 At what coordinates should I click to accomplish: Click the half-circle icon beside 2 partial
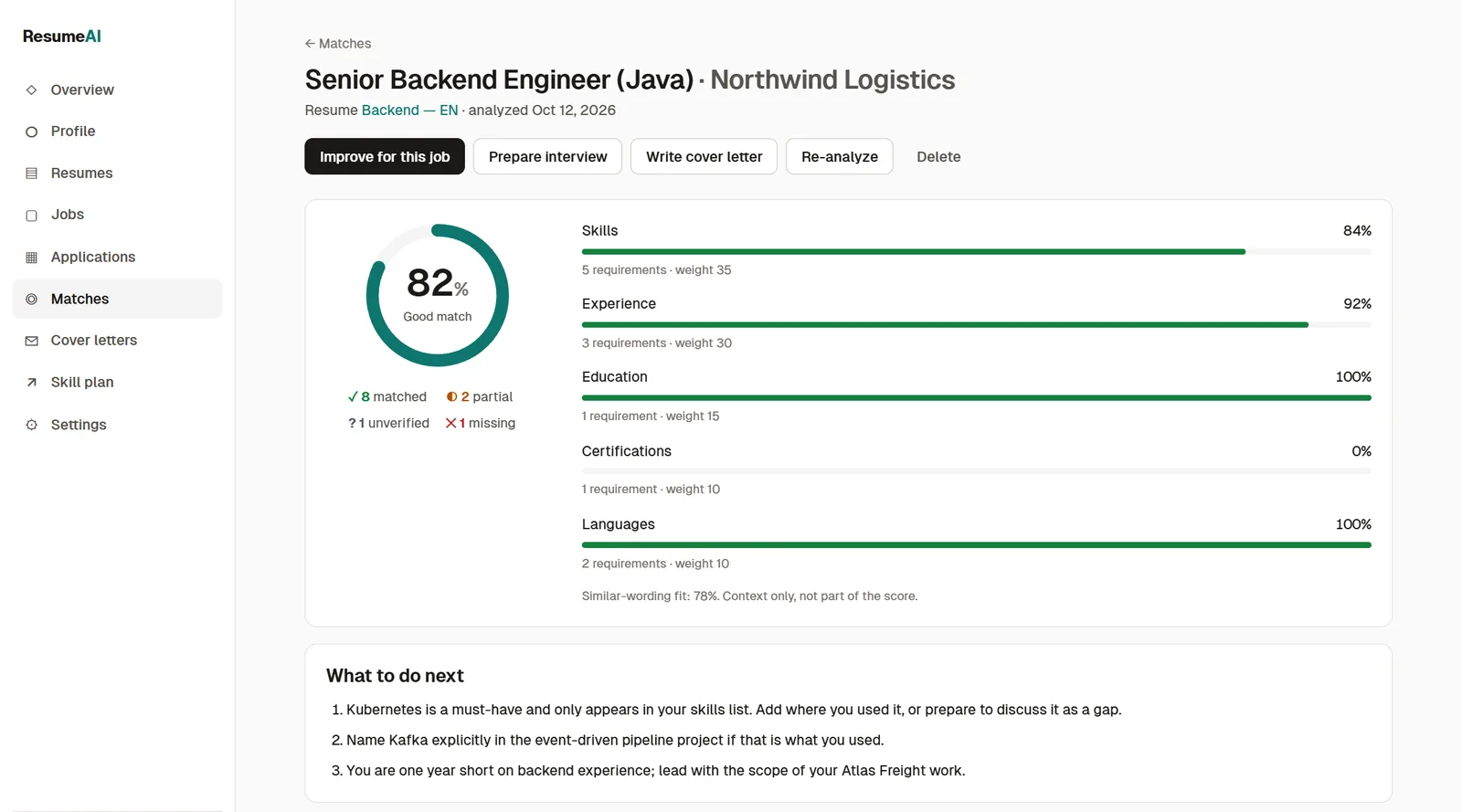coord(451,396)
